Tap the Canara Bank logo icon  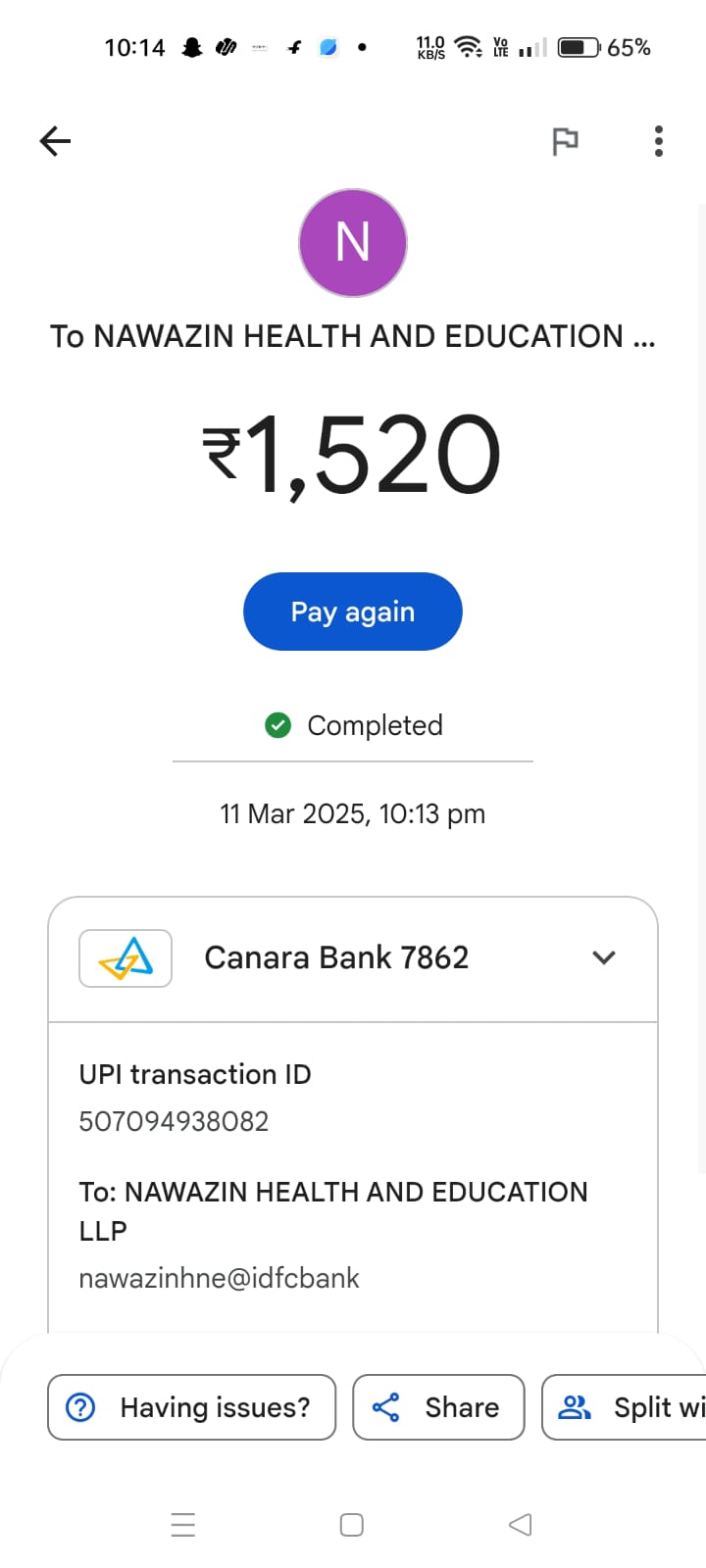pyautogui.click(x=126, y=957)
